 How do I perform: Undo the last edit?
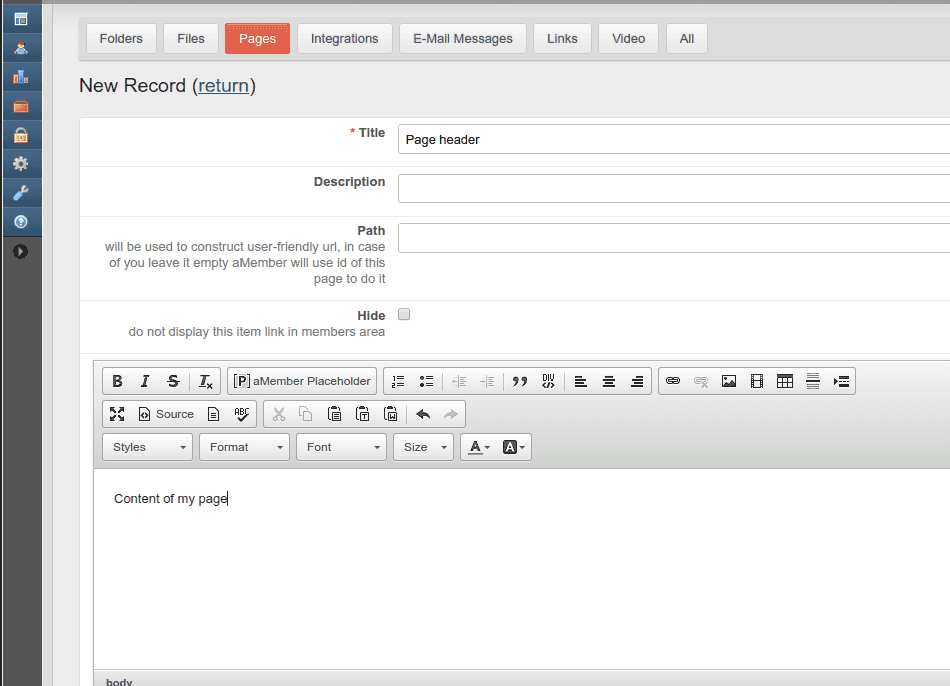(x=423, y=414)
